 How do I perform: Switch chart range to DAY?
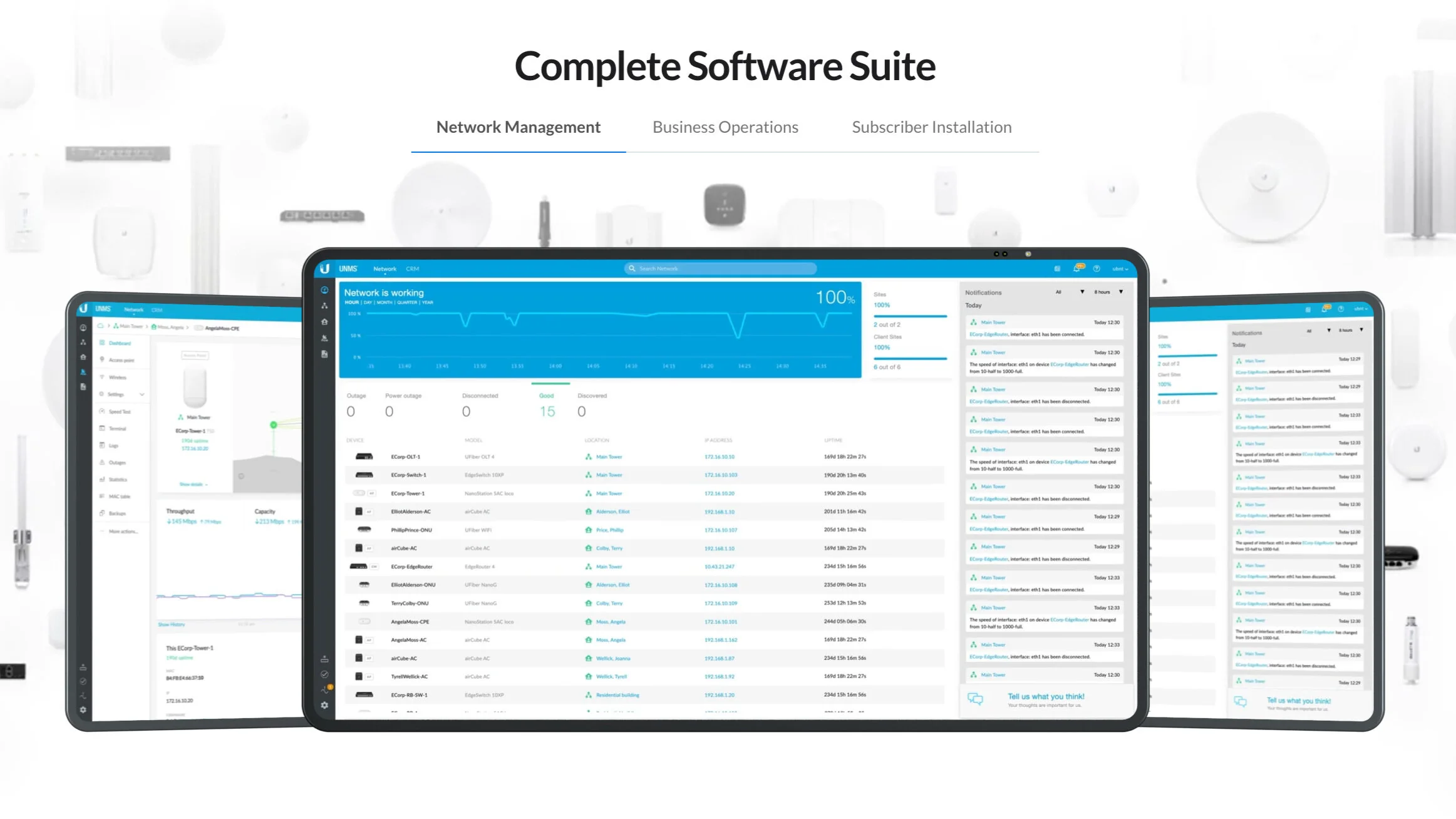368,302
